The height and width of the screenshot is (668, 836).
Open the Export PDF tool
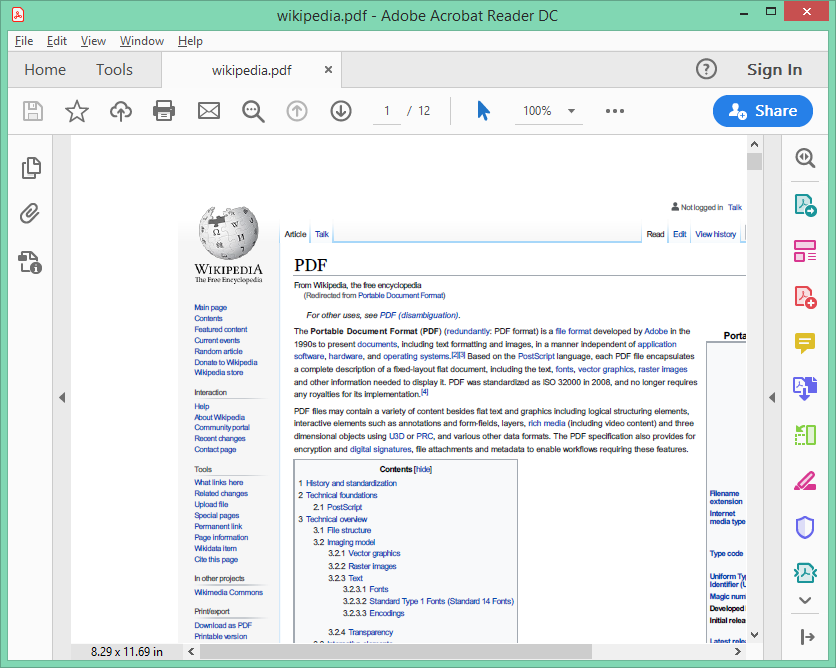(x=805, y=205)
